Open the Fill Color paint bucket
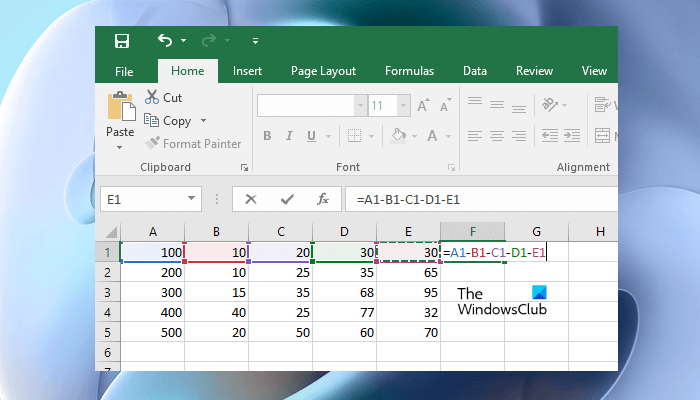 (x=398, y=136)
